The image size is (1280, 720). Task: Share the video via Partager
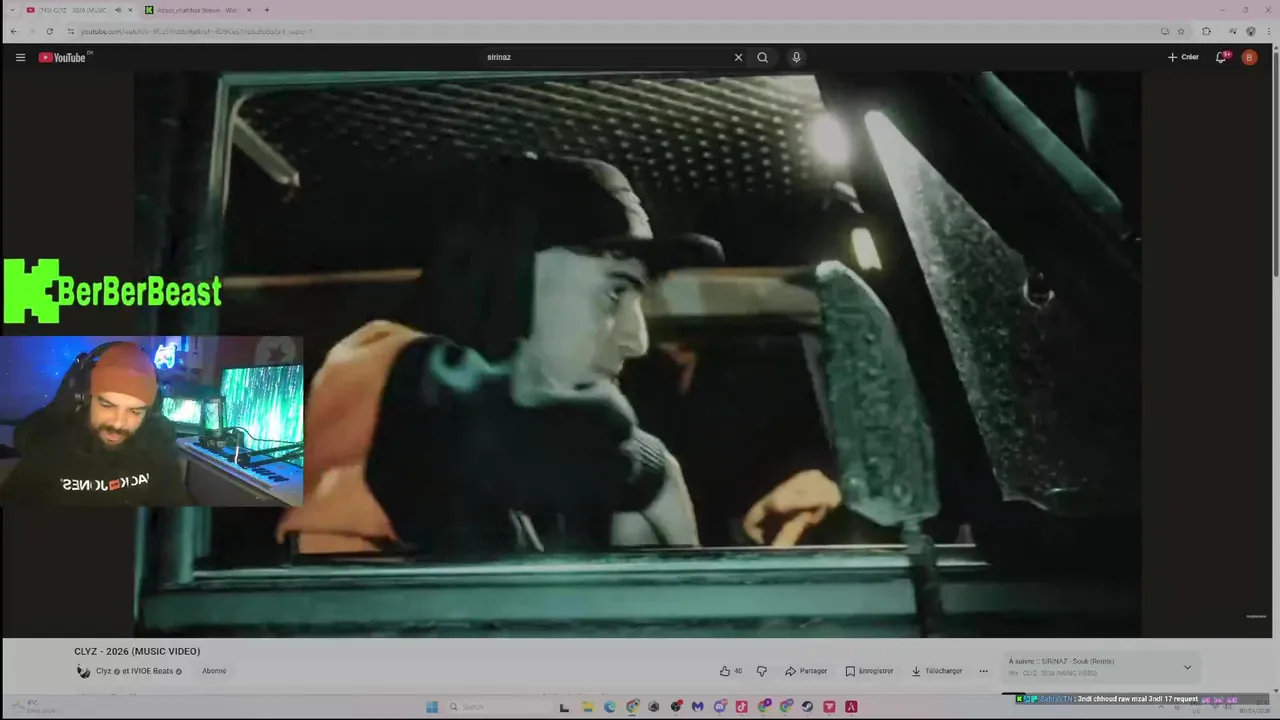[806, 671]
